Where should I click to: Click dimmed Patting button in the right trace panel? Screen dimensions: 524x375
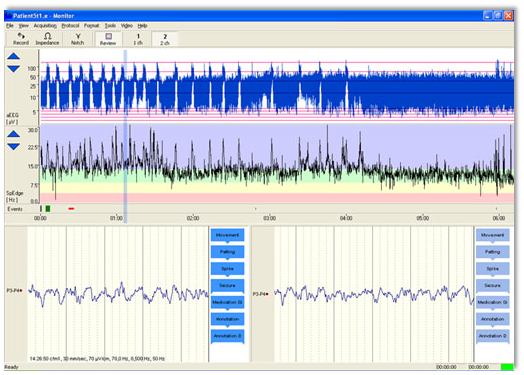[493, 252]
